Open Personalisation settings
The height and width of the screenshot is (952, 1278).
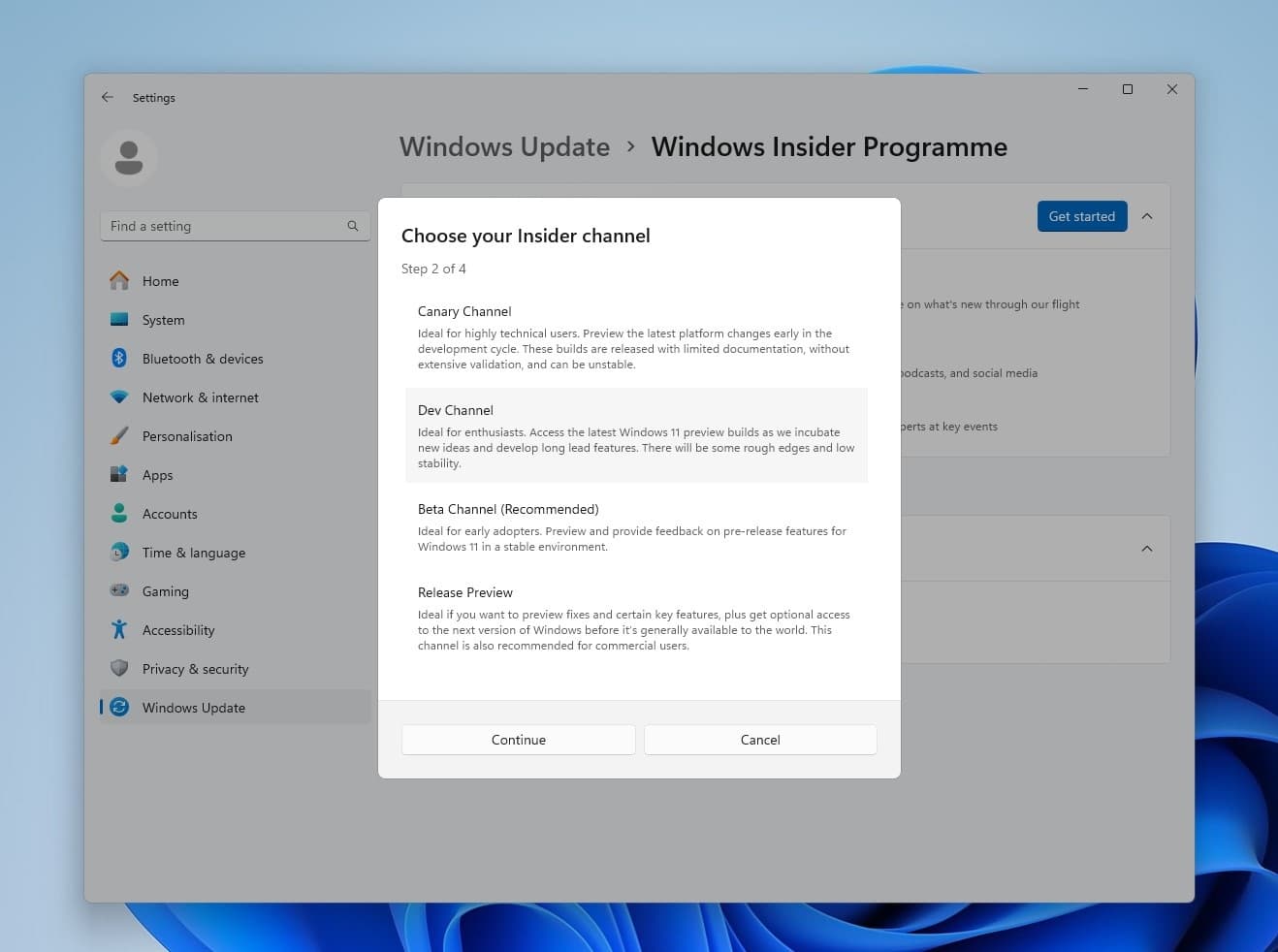(236, 436)
